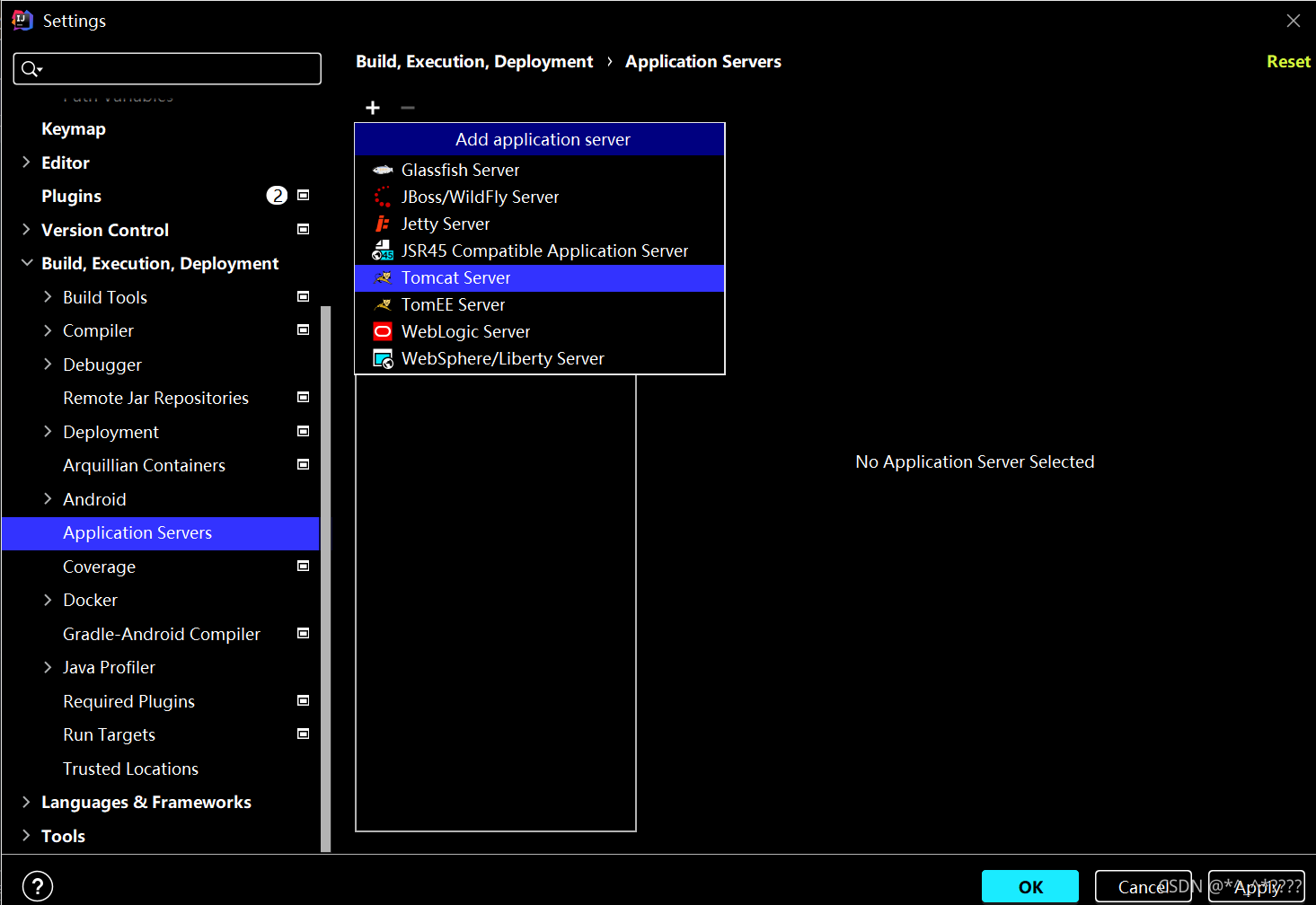
Task: Click project-level icon beside Gradle-Android Compiler
Action: coord(304,633)
